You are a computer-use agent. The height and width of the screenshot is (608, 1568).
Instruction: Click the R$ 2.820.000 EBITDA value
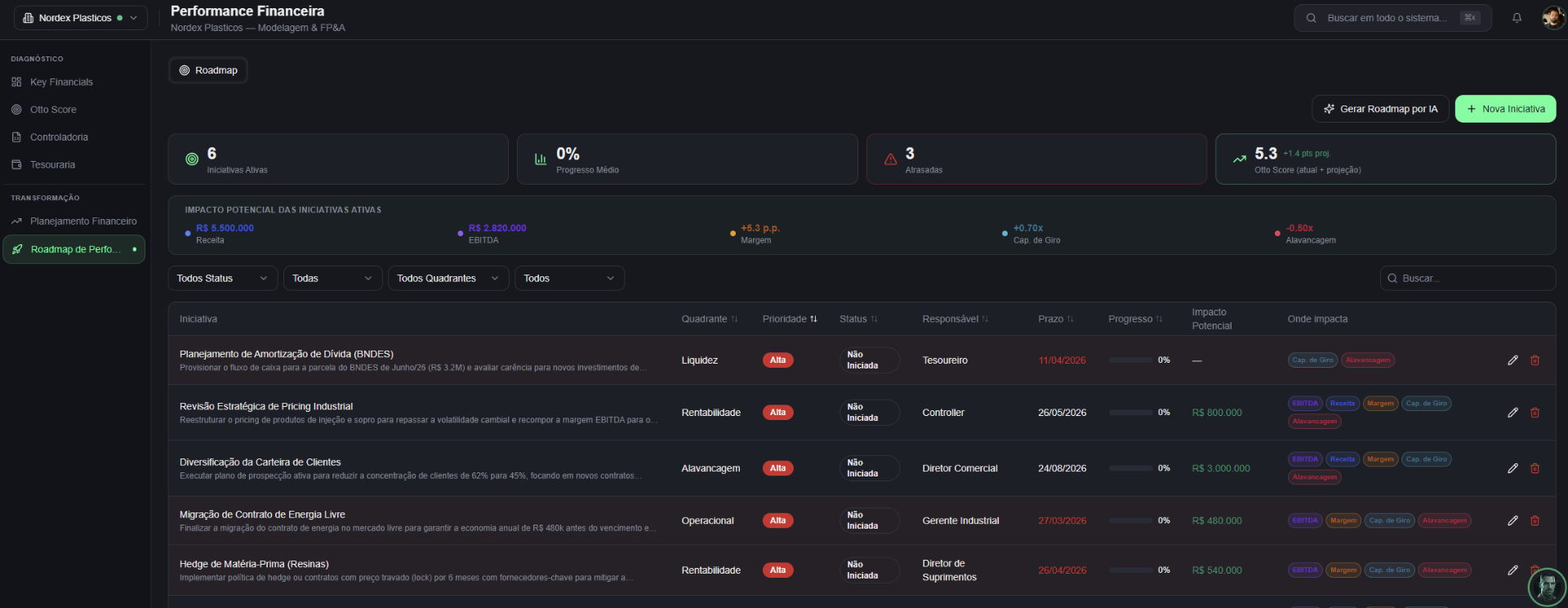pyautogui.click(x=497, y=228)
